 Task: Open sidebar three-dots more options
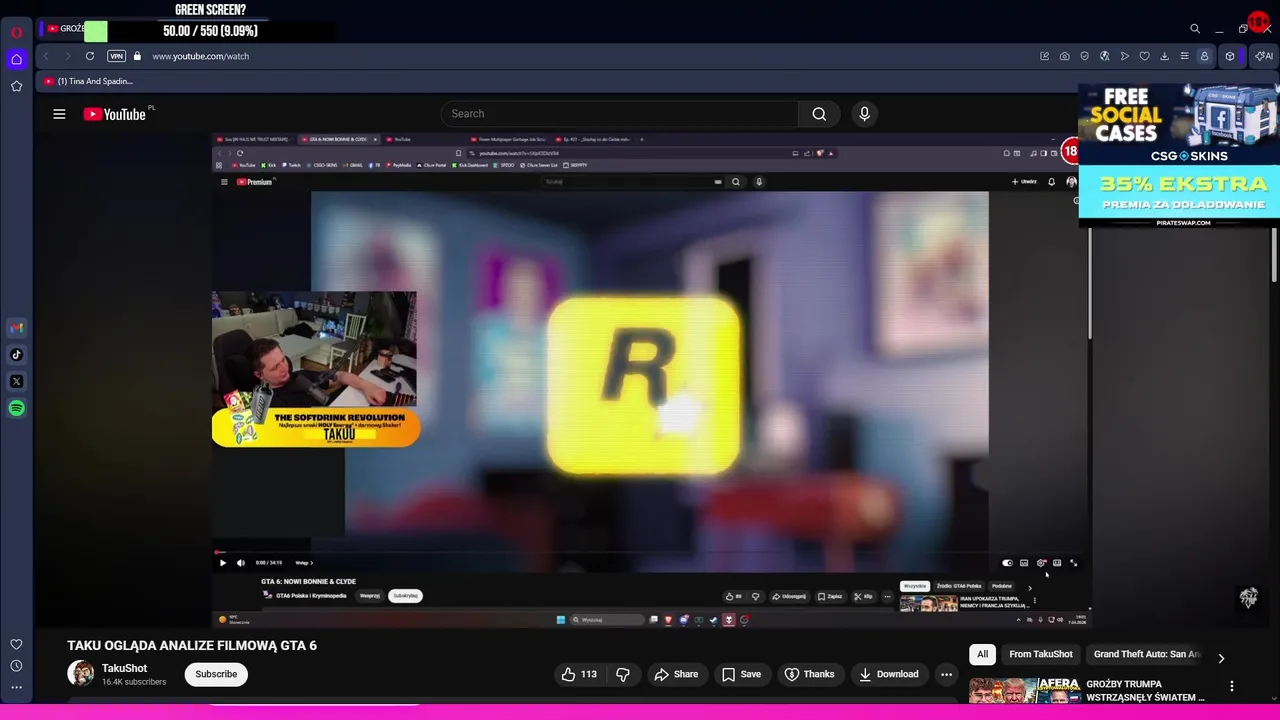coord(16,687)
